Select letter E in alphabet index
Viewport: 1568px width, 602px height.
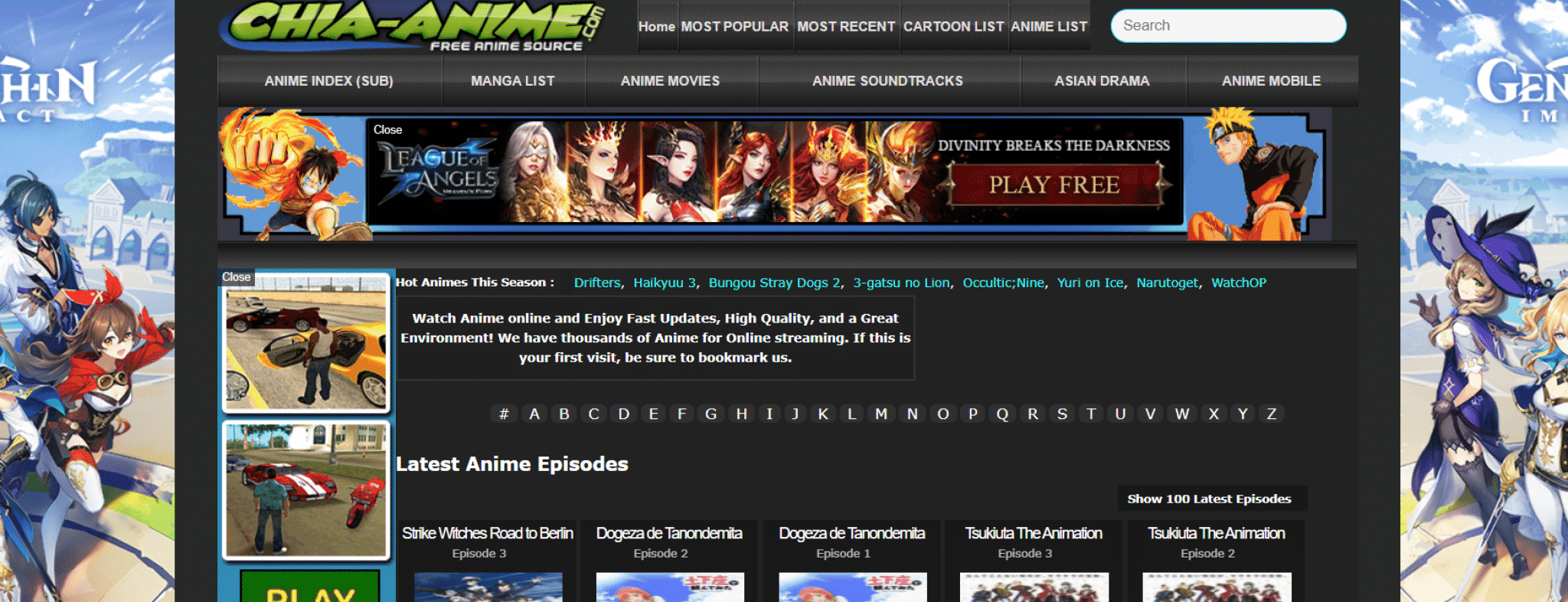point(653,414)
